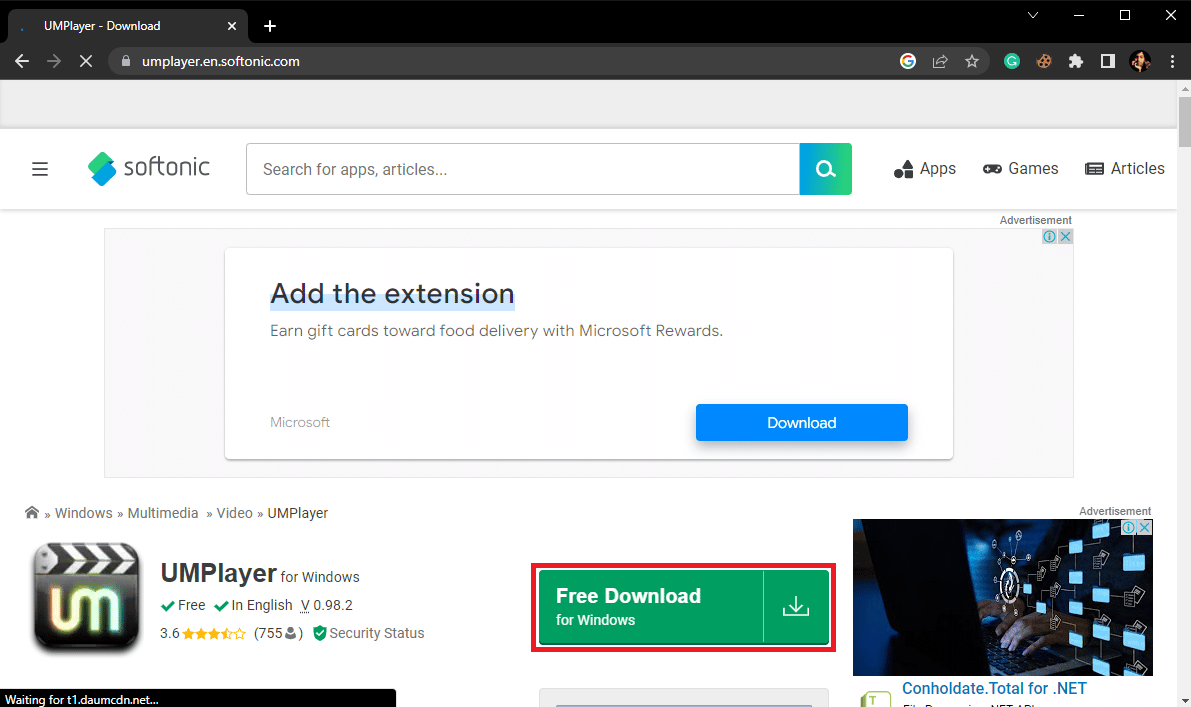Click the download arrow icon on green button

click(795, 607)
